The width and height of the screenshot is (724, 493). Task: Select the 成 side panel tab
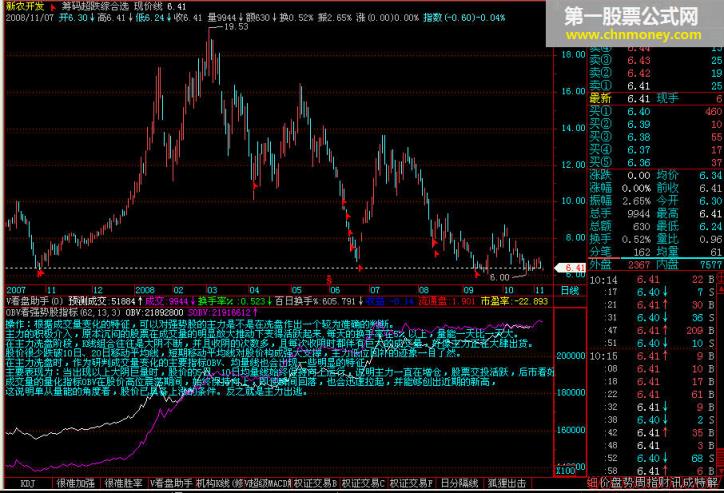[688, 483]
